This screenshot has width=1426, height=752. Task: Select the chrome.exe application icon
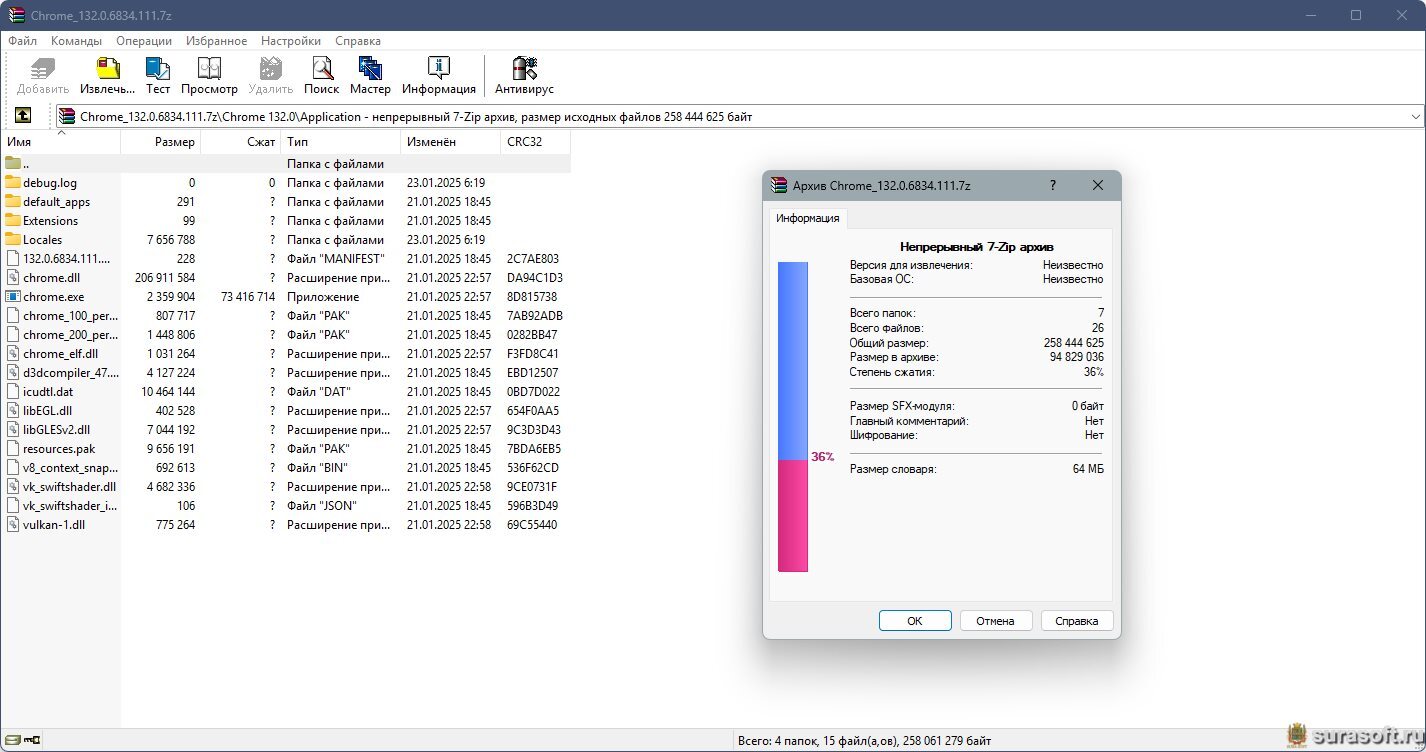[13, 296]
